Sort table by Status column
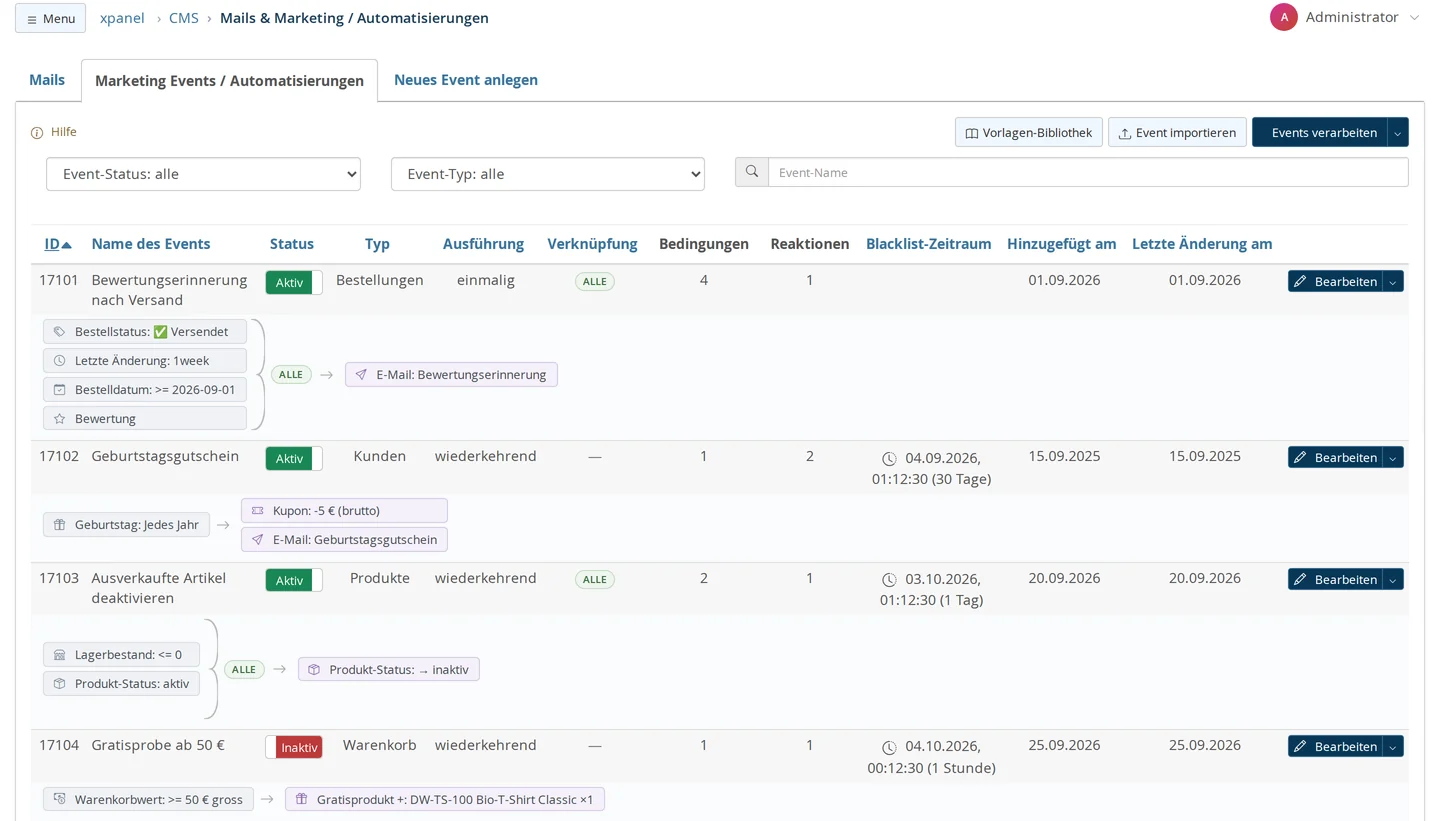The height and width of the screenshot is (821, 1440). point(292,244)
